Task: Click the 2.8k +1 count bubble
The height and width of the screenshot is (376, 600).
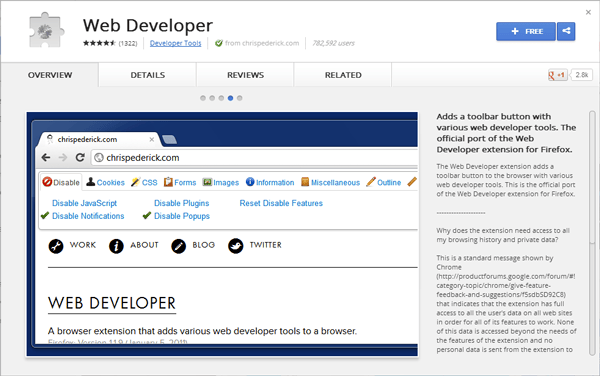Action: (x=581, y=75)
